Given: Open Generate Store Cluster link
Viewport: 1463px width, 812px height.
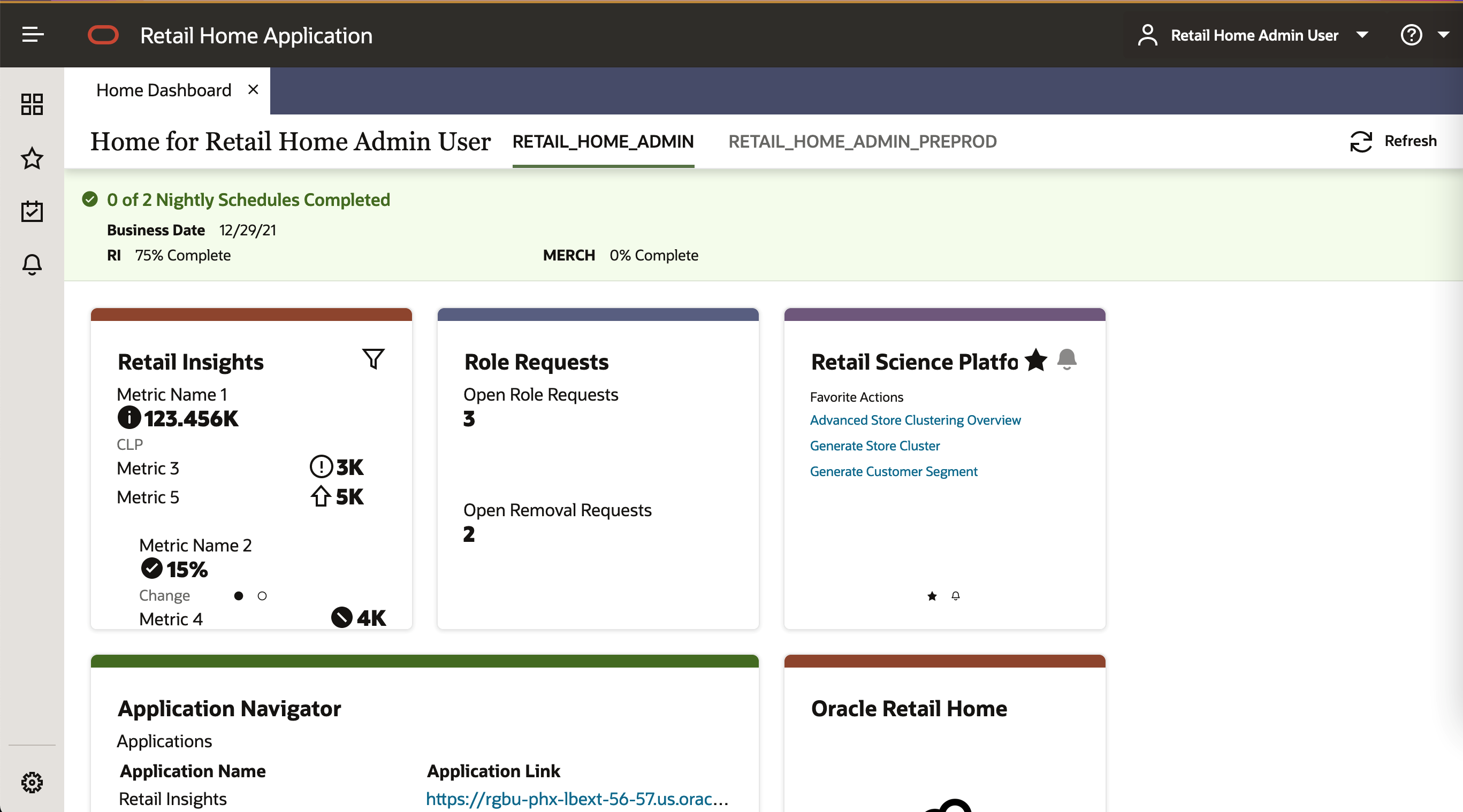Looking at the screenshot, I should [x=874, y=446].
